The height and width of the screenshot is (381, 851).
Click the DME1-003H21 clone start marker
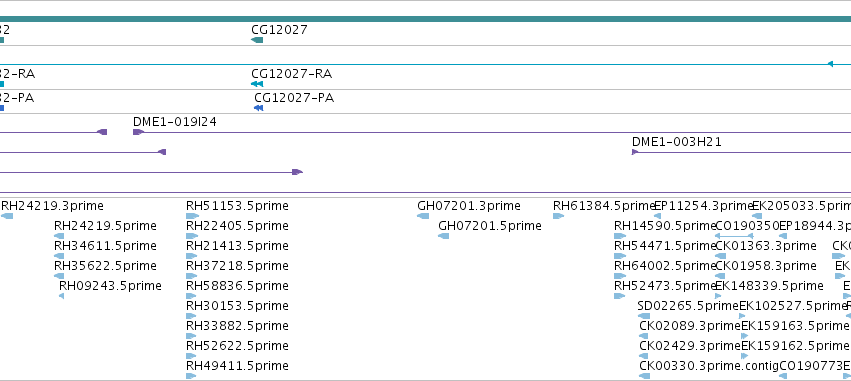coord(634,152)
